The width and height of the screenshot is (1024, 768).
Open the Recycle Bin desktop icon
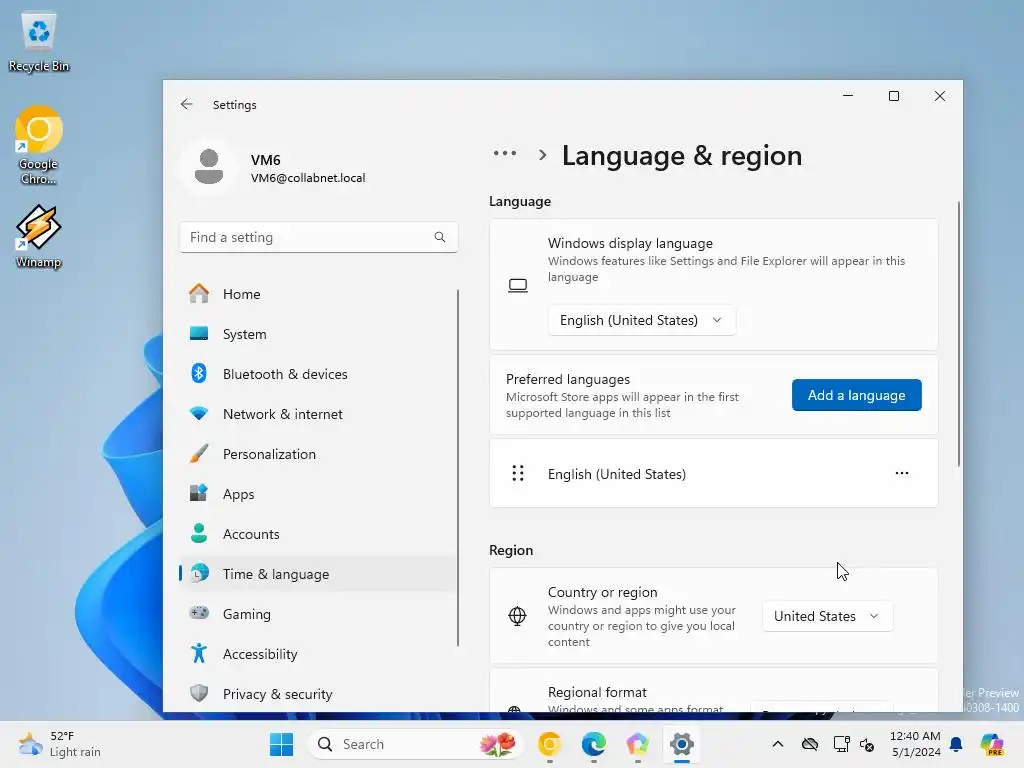tap(39, 42)
